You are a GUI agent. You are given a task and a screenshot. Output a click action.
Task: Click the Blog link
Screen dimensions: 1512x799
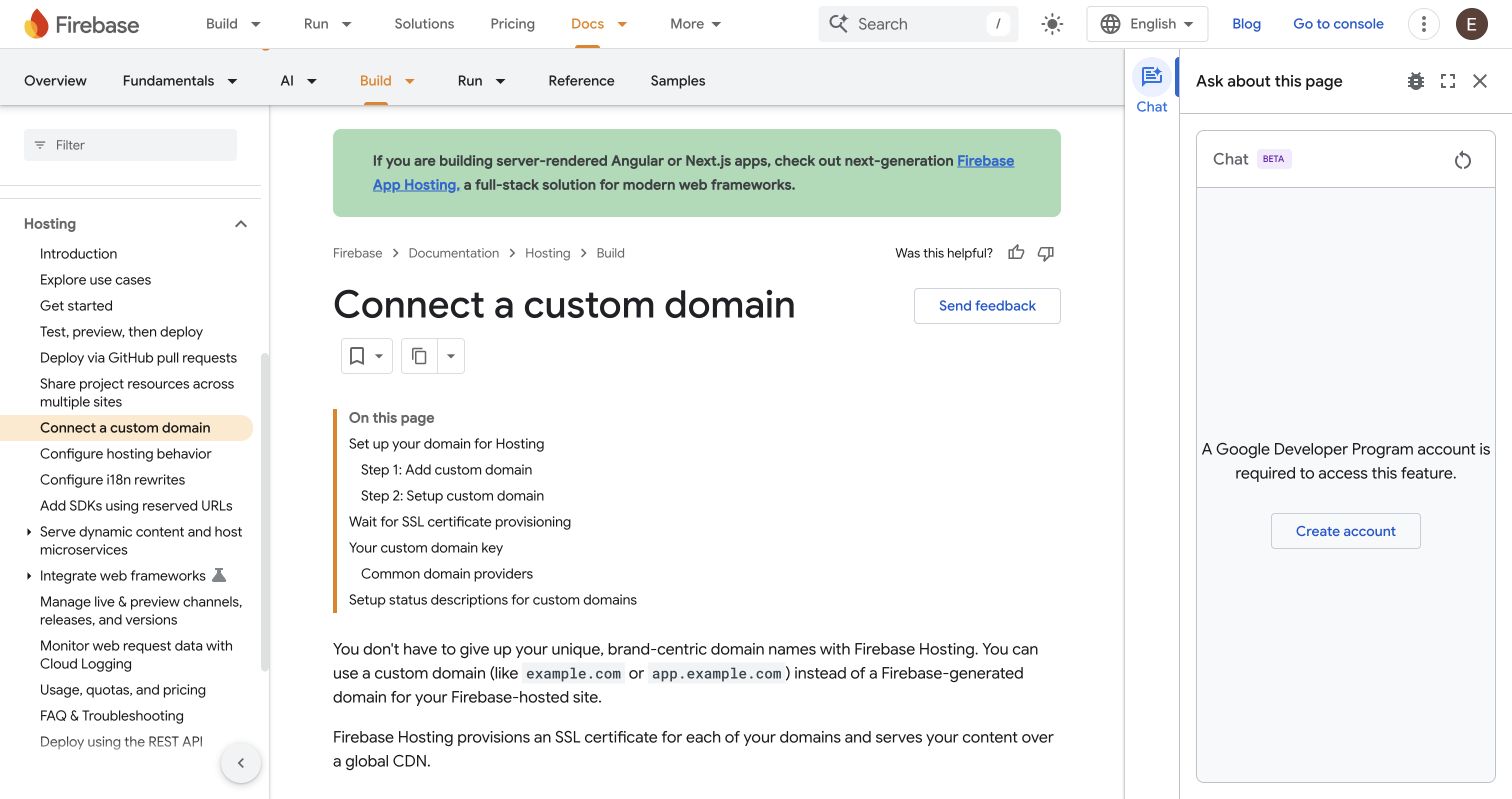coord(1246,24)
